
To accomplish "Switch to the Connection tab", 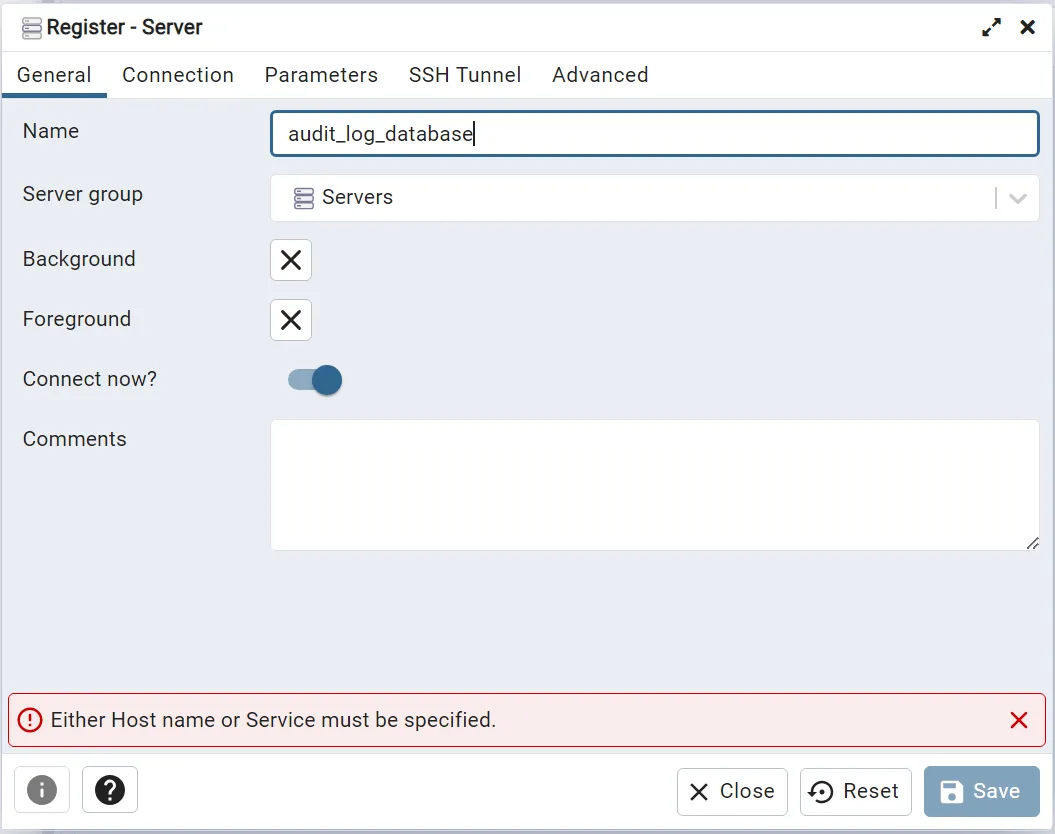I will click(178, 75).
